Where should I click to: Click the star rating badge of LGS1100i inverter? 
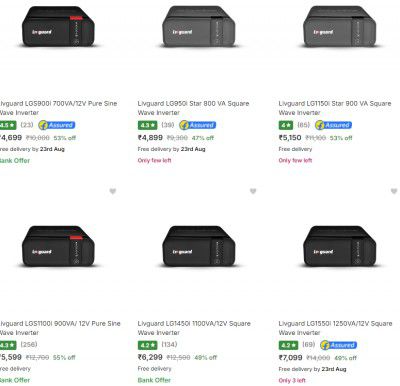tap(8, 345)
